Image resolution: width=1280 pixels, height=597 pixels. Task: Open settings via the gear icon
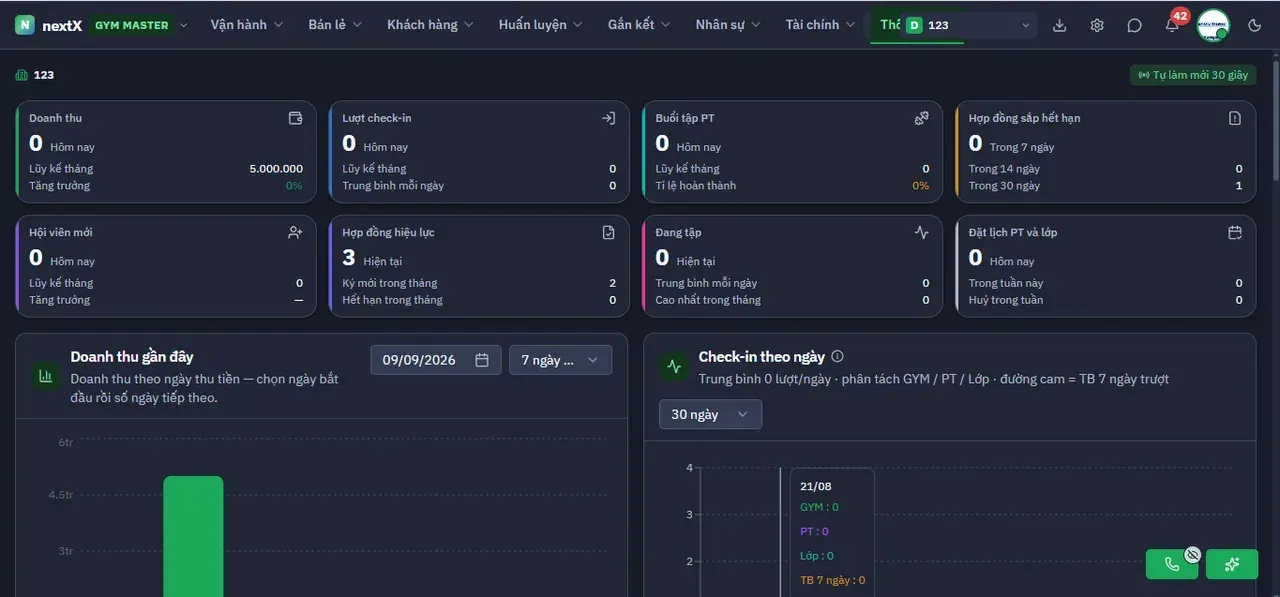click(x=1097, y=25)
